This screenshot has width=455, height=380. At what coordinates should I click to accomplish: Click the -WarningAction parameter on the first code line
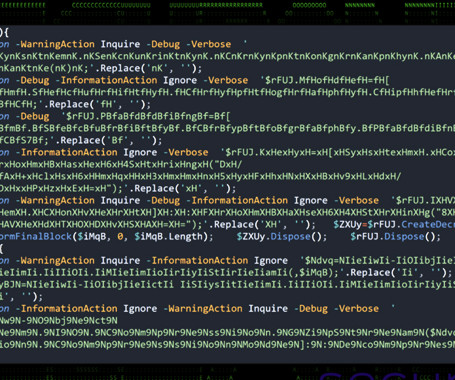click(x=55, y=44)
